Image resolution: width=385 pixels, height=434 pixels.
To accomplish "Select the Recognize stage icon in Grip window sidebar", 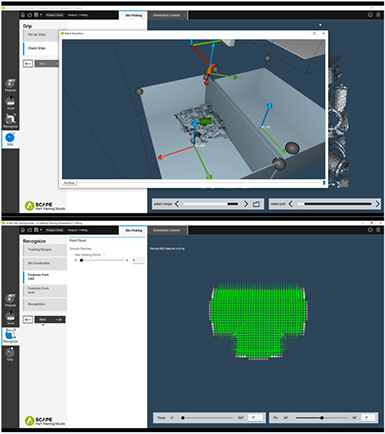I will (x=10, y=121).
